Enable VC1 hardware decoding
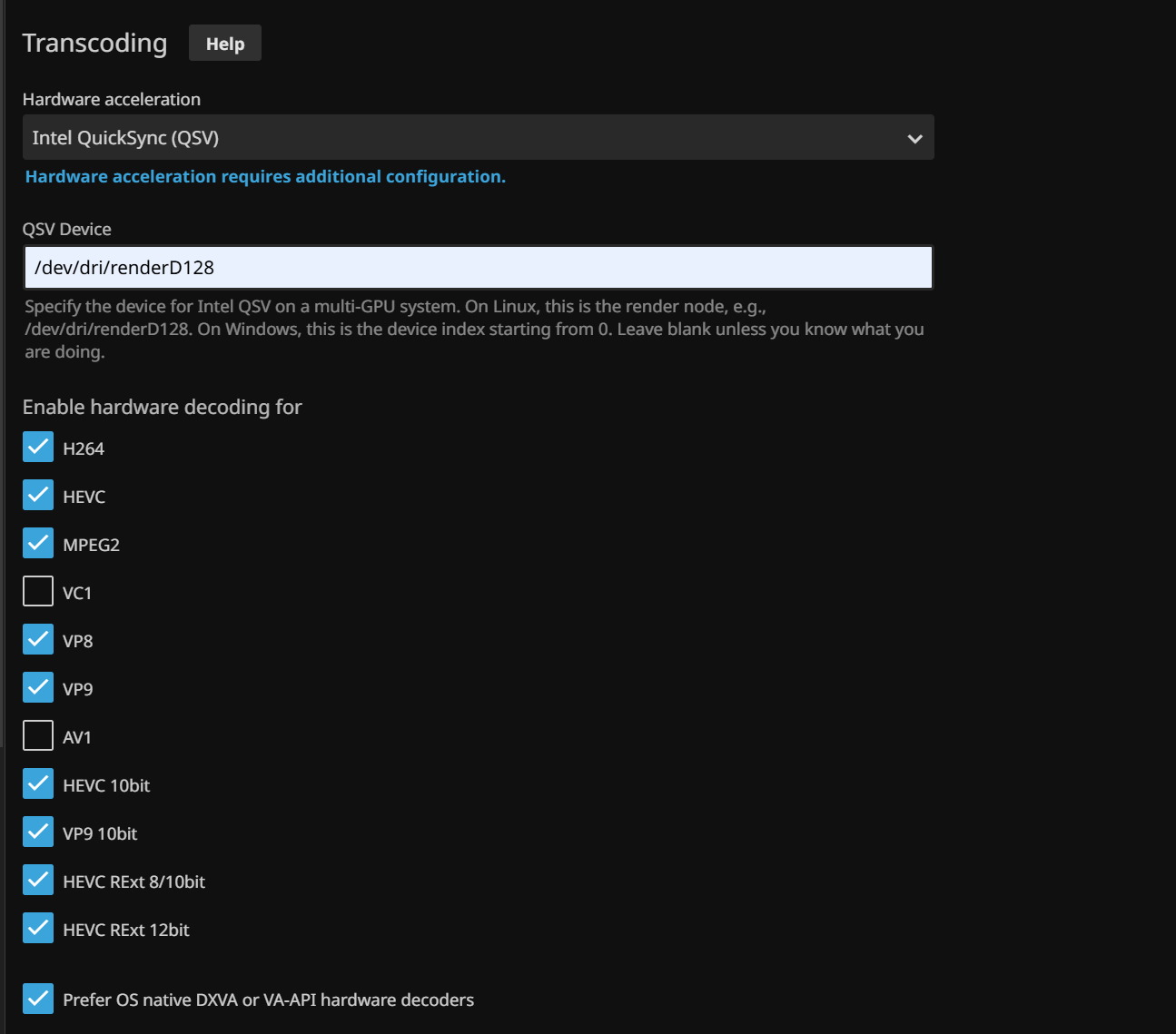The width and height of the screenshot is (1176, 1034). point(38,592)
